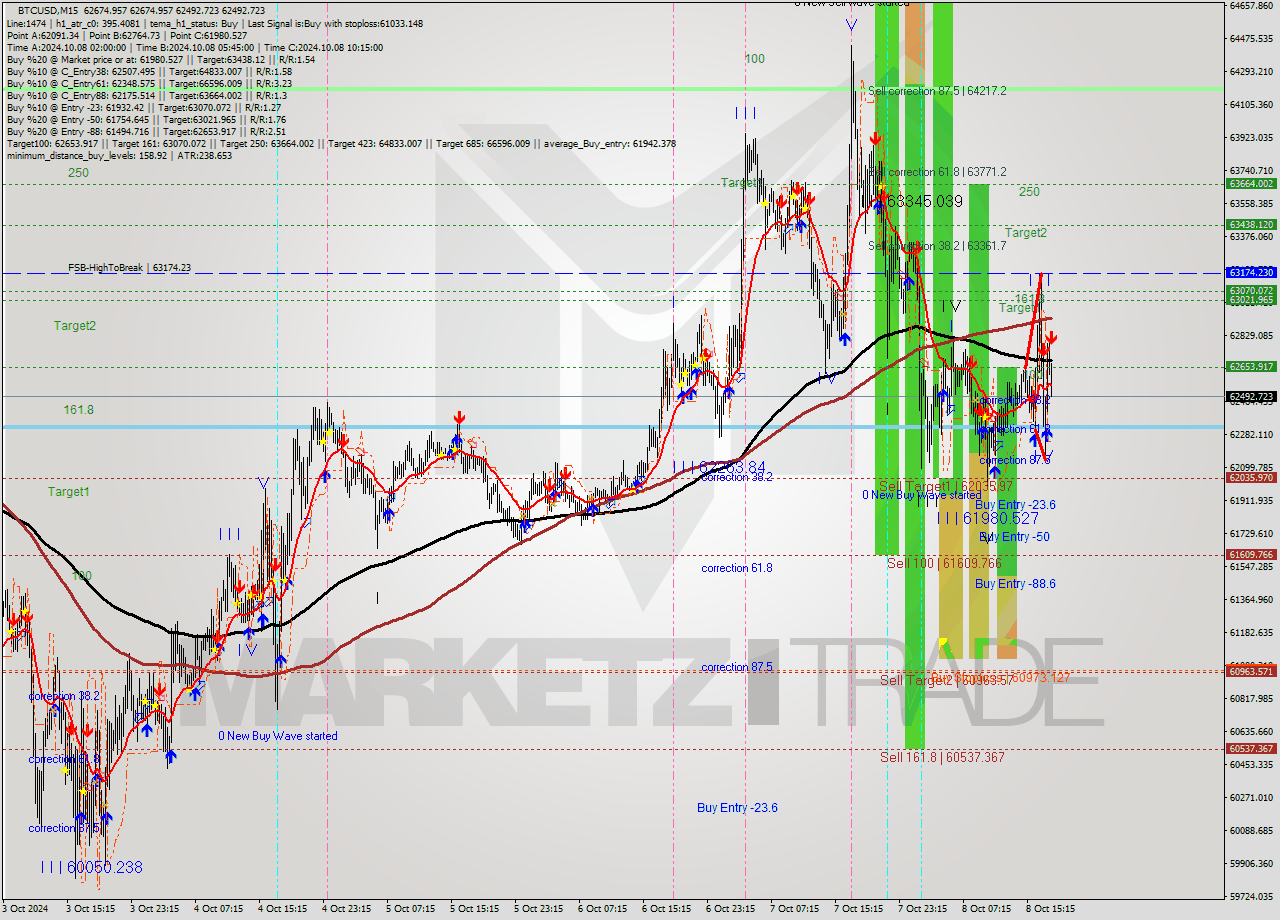Click the 63664.002 green price tag
The width and height of the screenshot is (1280, 920).
1251,184
